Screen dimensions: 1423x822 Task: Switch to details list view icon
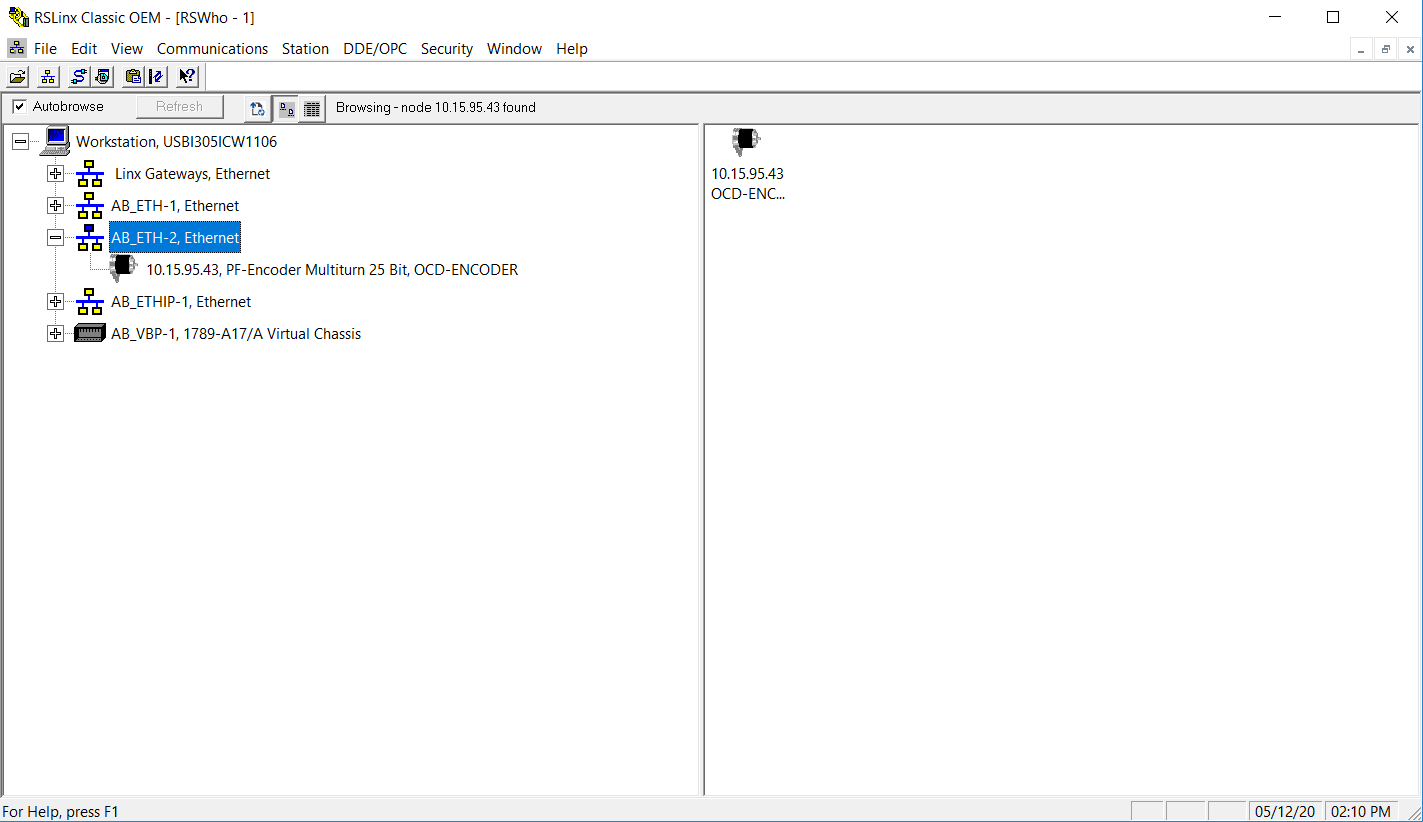[312, 109]
